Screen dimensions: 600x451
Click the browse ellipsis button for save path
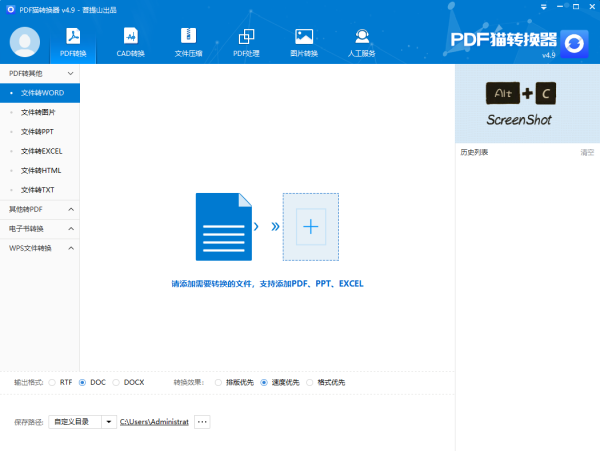coord(203,422)
